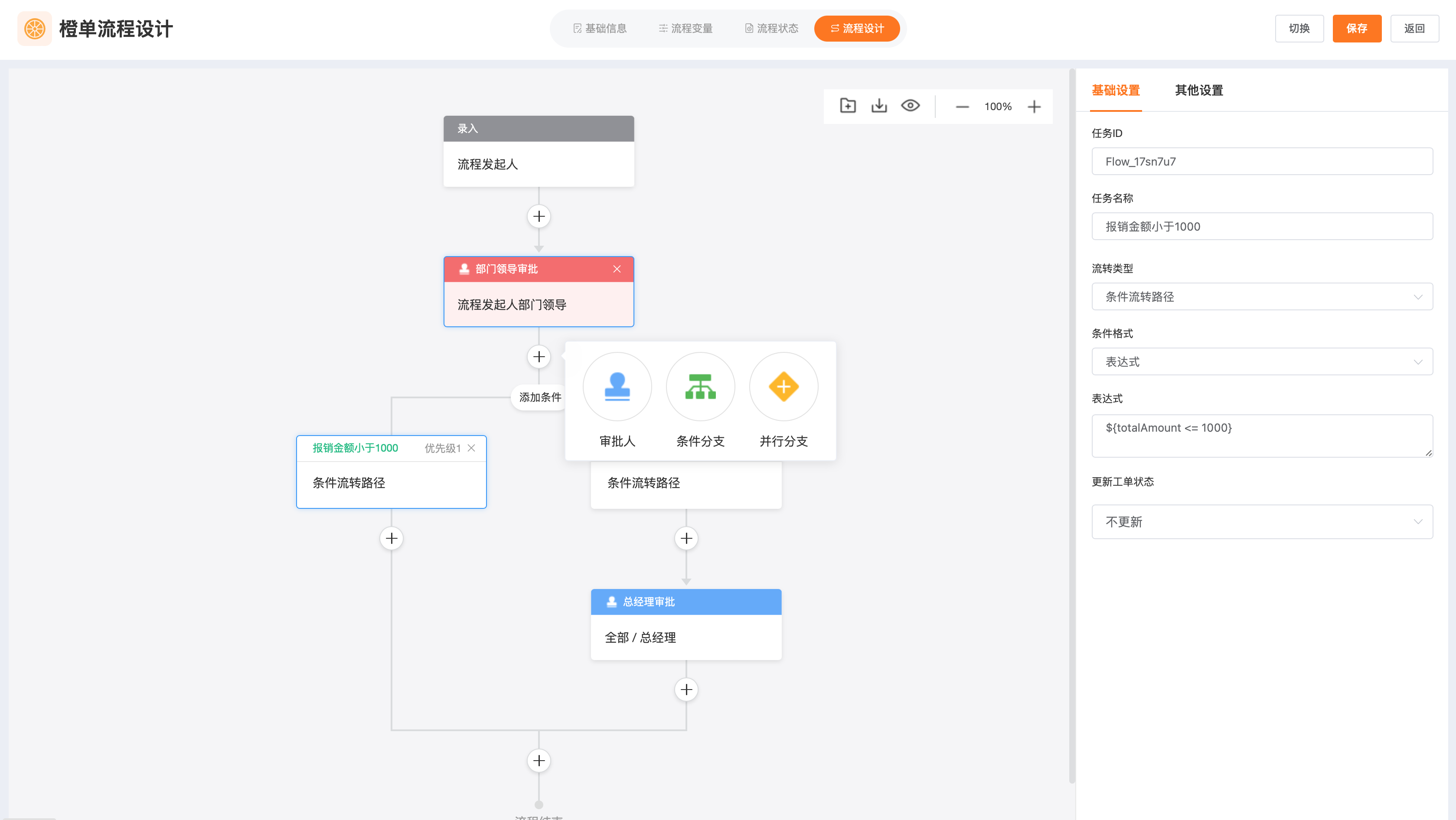Toggle preview with the eye icon

point(909,106)
